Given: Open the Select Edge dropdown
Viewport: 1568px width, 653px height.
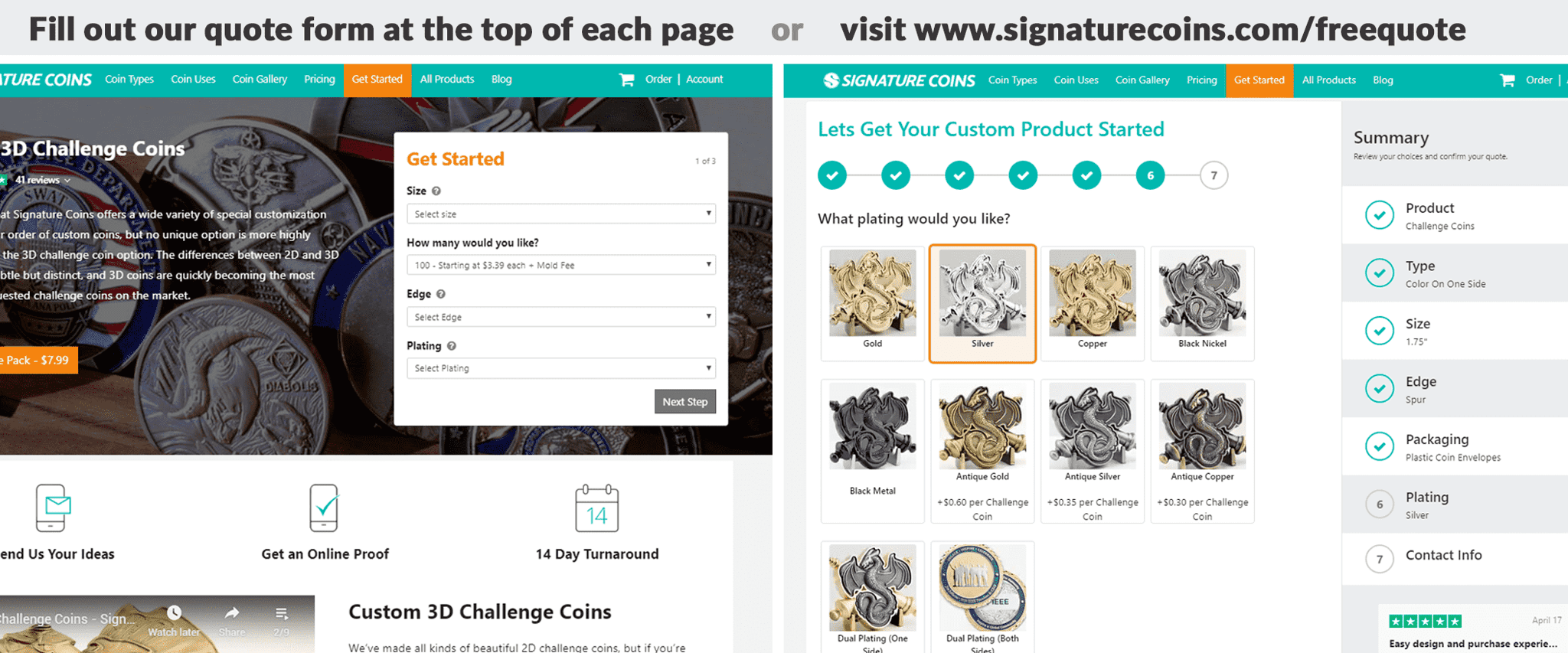Looking at the screenshot, I should click(x=560, y=317).
